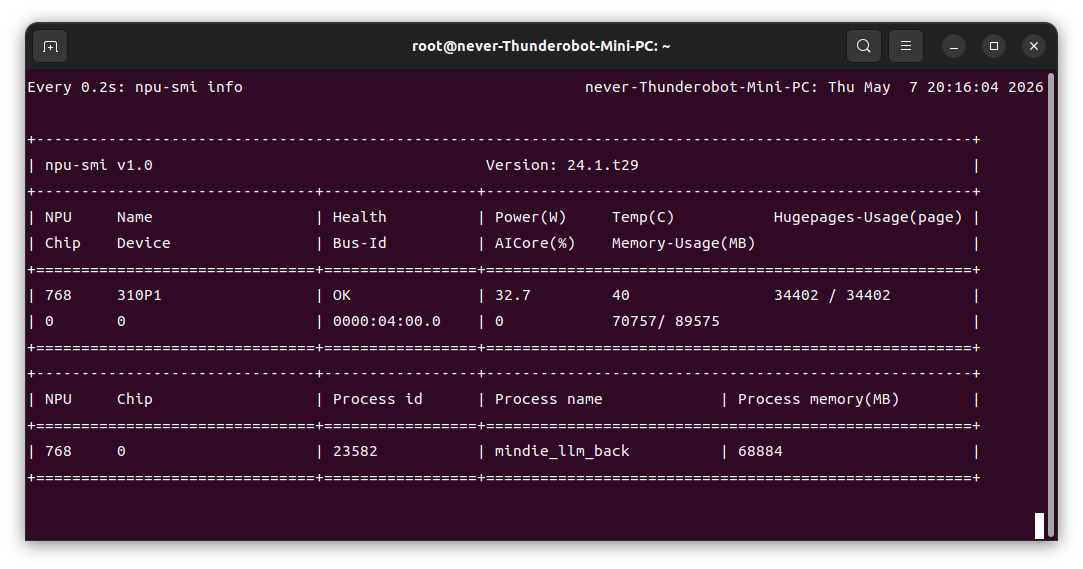Maximize the terminal window
The height and width of the screenshot is (569, 1083).
tap(994, 46)
